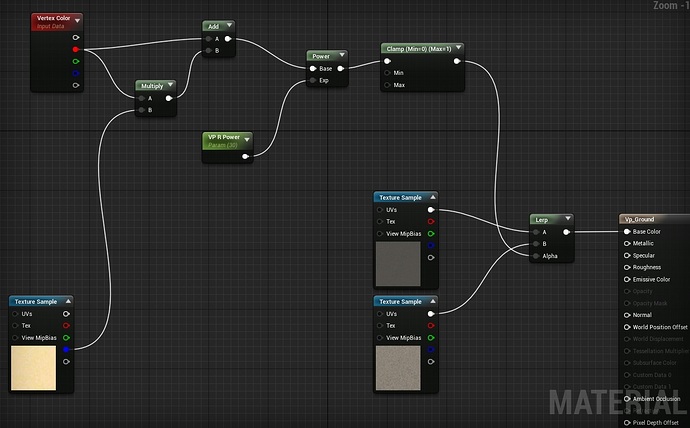Click the World Position Offset pin
This screenshot has height=428, width=690.
pyautogui.click(x=627, y=327)
